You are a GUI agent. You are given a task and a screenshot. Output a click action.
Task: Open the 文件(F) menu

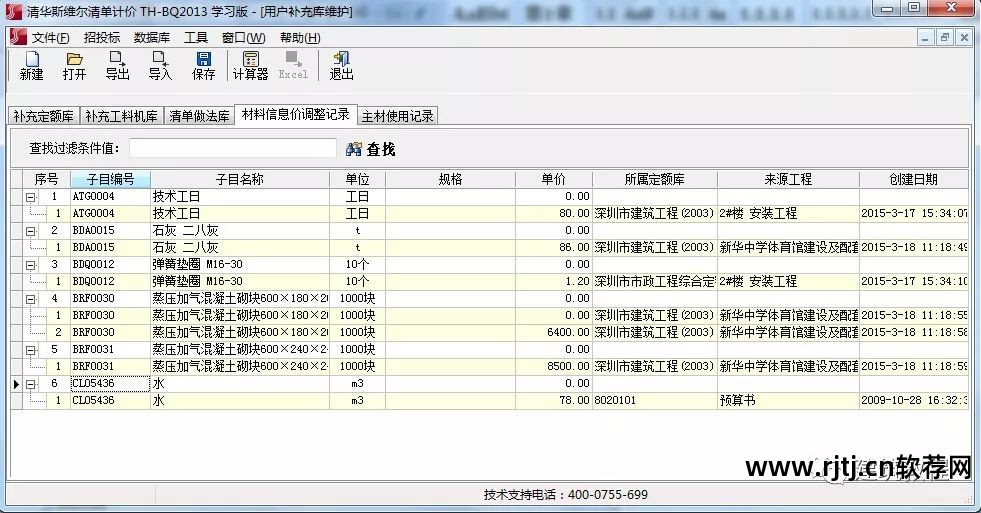click(51, 38)
